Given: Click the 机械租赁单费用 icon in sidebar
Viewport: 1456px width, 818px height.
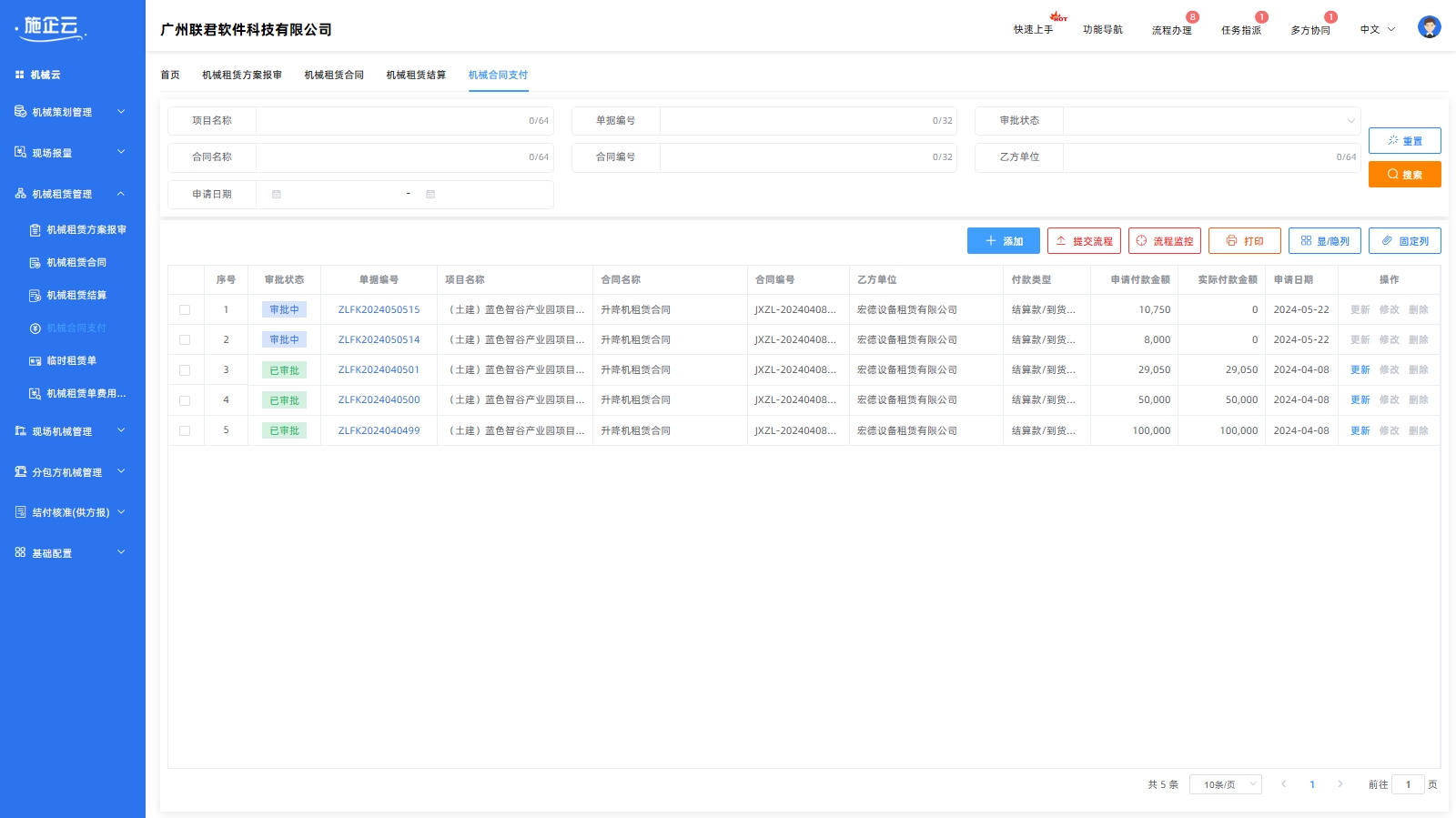Looking at the screenshot, I should 35,394.
